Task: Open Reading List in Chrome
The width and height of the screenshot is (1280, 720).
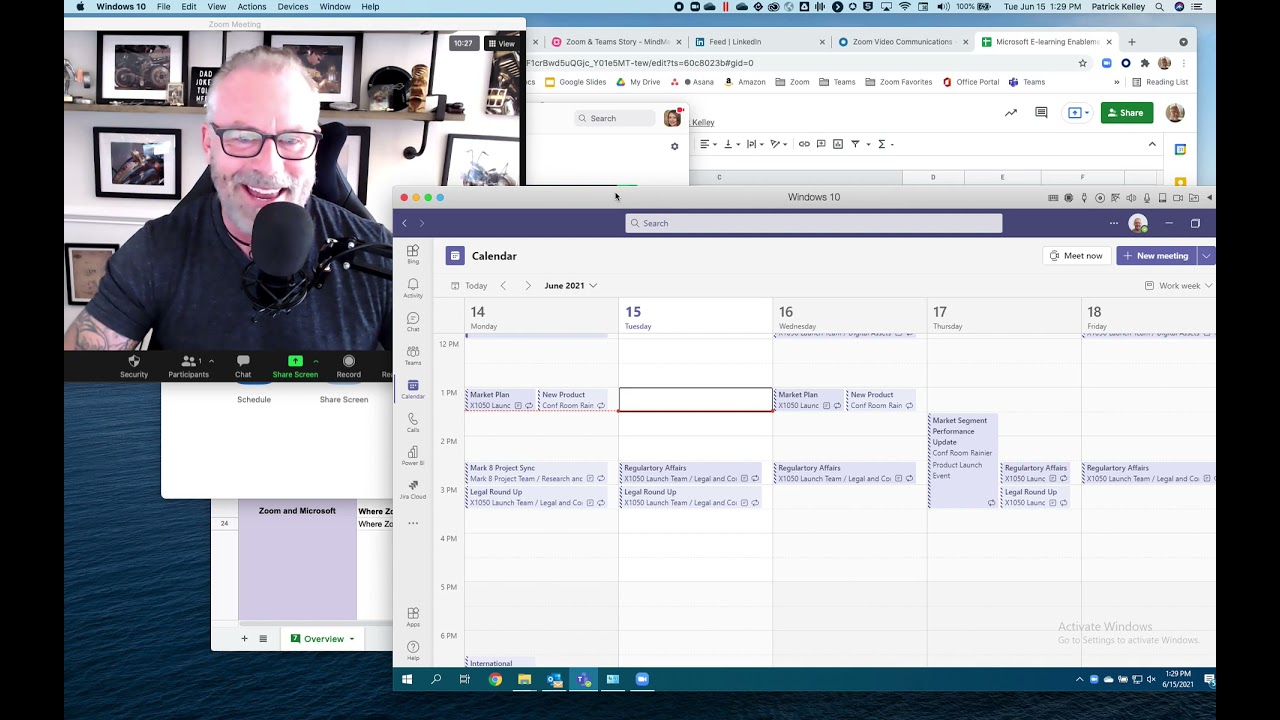Action: coord(1160,82)
